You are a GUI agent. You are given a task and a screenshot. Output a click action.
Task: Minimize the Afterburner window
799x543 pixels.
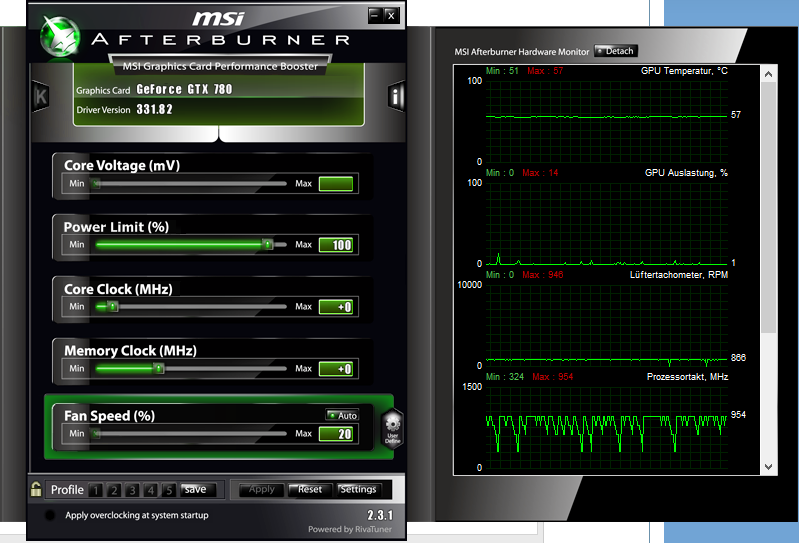click(375, 15)
